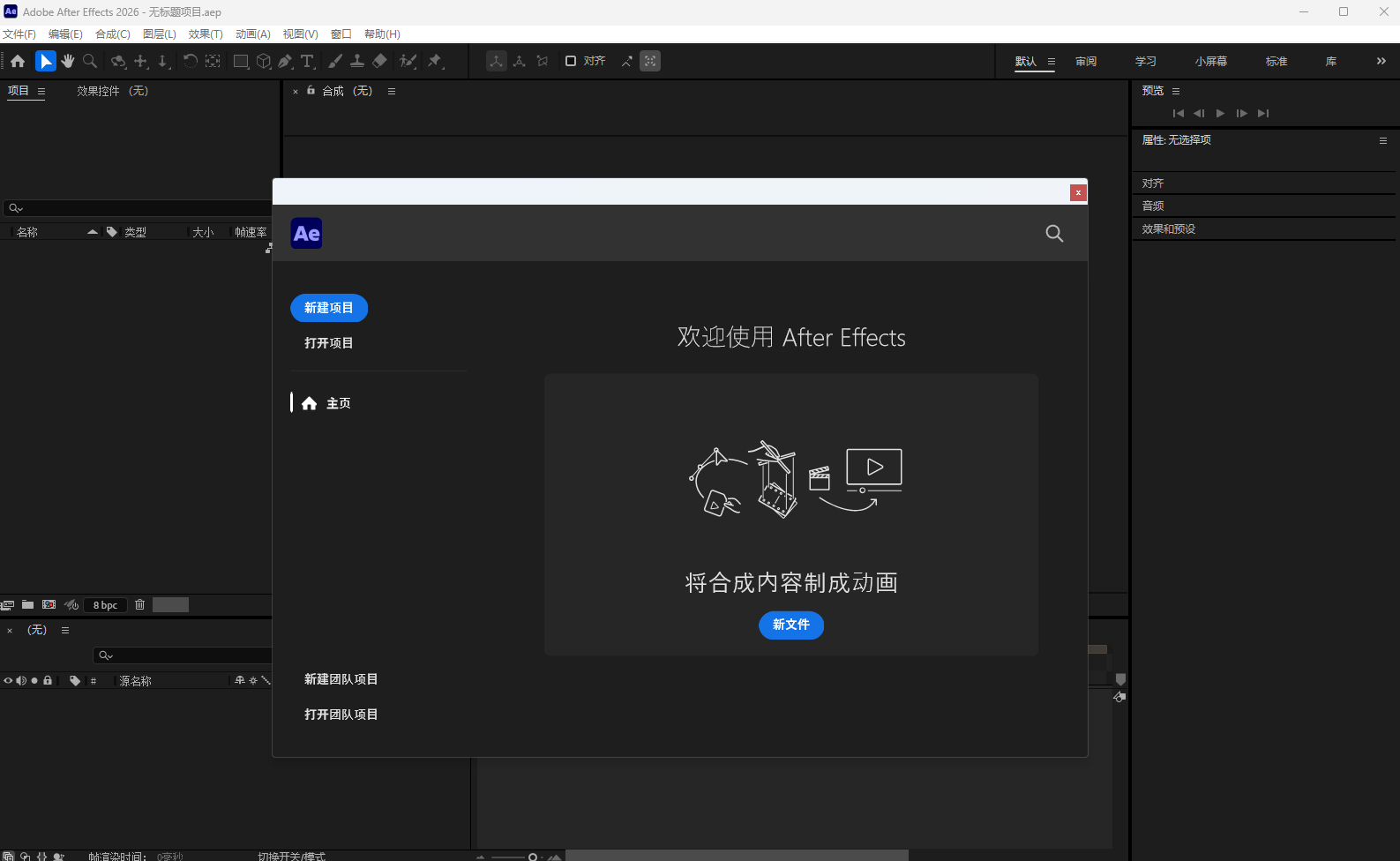
Task: Select the Zoom magnifier tool
Action: [90, 61]
